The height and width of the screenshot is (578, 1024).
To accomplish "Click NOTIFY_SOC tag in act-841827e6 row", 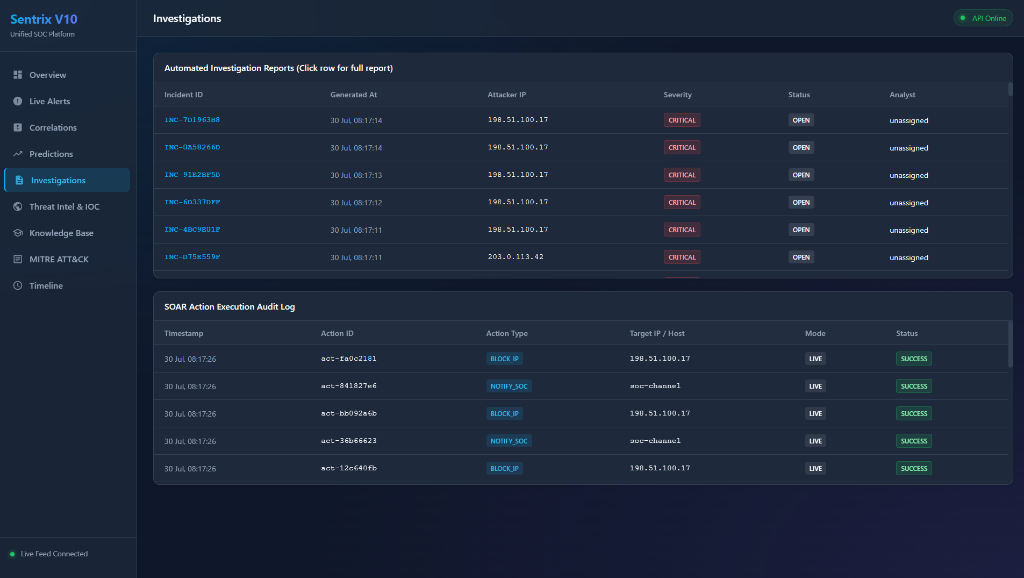I will click(509, 386).
